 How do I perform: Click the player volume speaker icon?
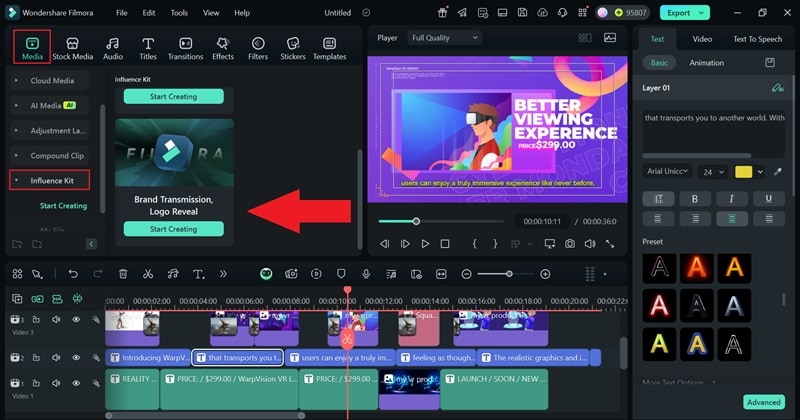[x=590, y=244]
